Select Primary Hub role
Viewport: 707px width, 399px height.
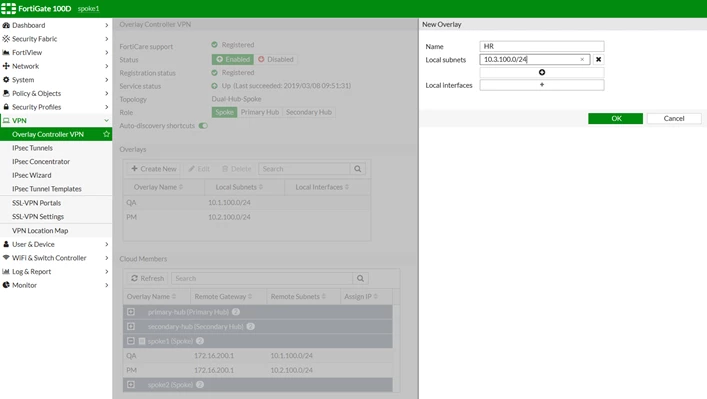pos(260,112)
